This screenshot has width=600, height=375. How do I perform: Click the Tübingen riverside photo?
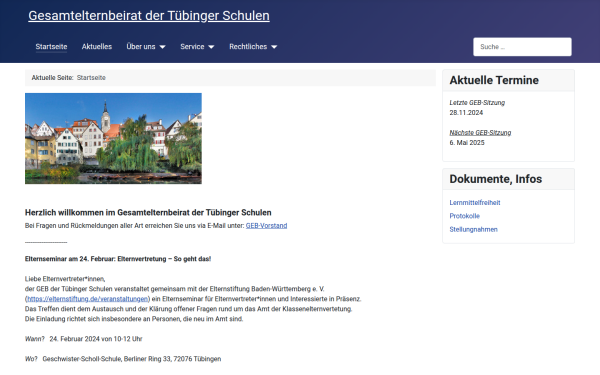point(113,139)
